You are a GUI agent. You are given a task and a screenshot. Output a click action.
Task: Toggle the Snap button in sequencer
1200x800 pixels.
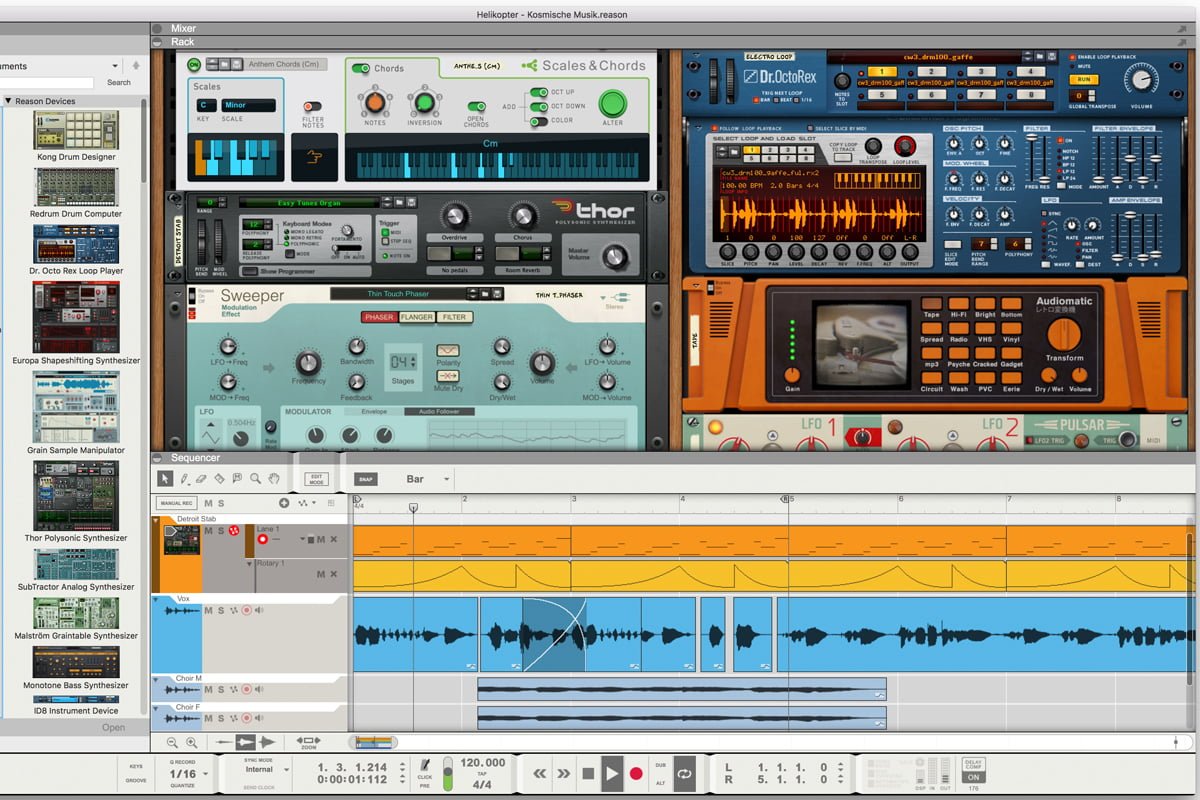[365, 479]
